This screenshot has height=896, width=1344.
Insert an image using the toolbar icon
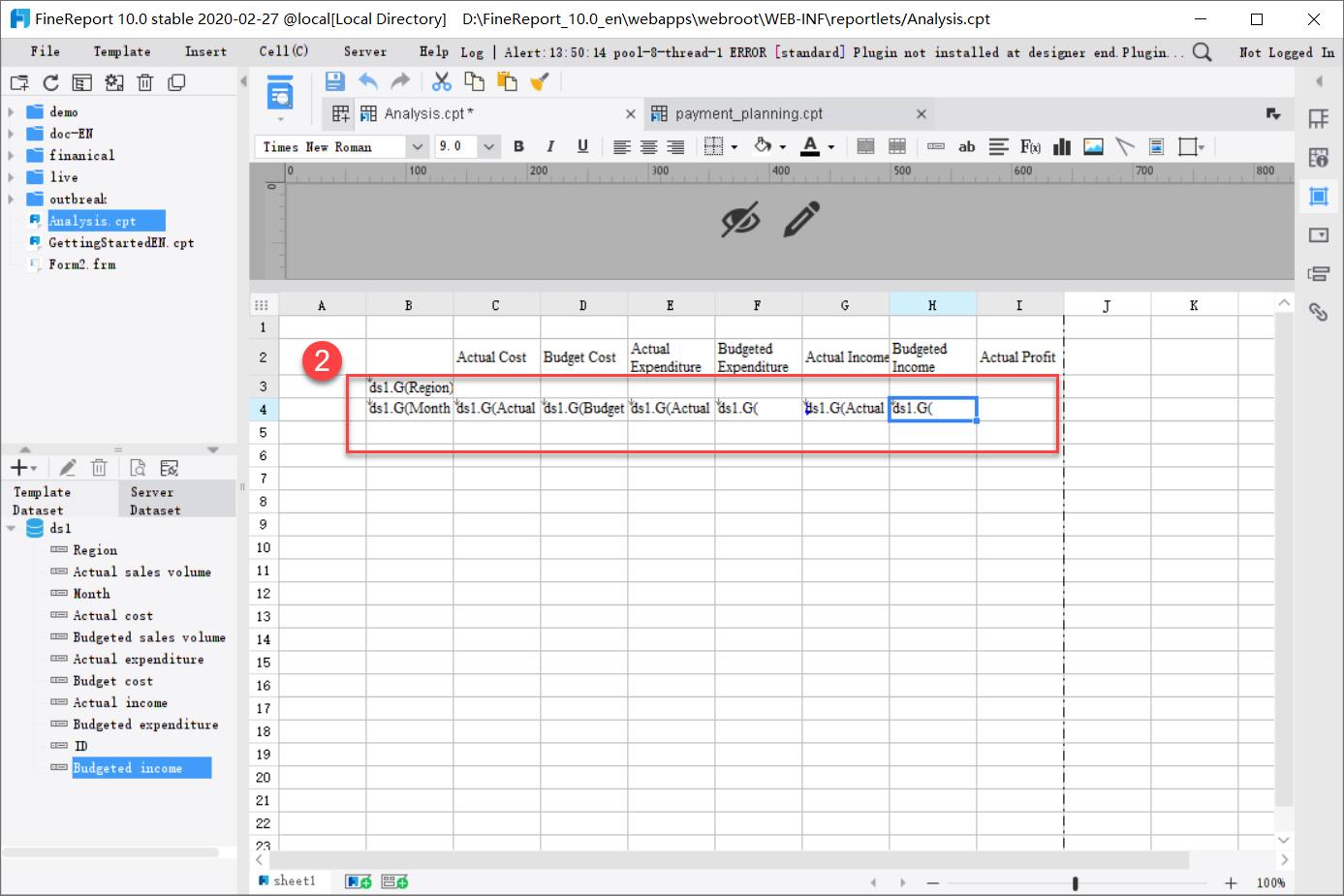click(x=1093, y=146)
